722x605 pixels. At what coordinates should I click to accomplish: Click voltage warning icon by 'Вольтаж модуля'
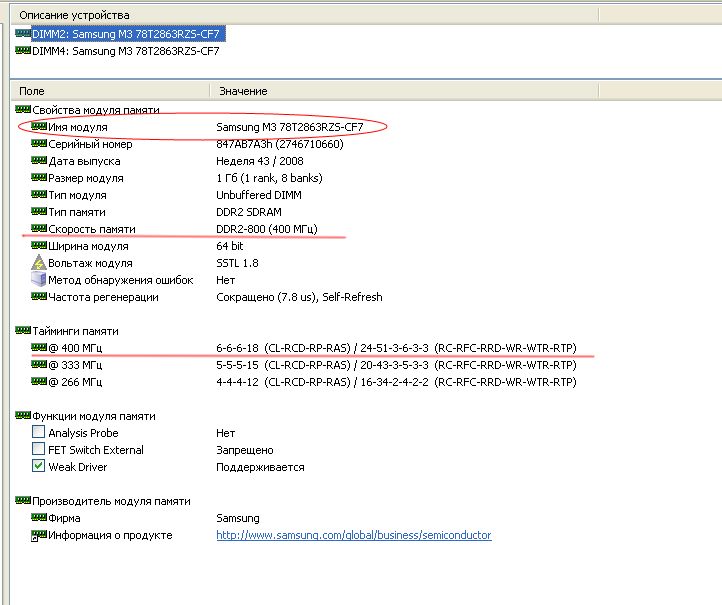coord(39,262)
